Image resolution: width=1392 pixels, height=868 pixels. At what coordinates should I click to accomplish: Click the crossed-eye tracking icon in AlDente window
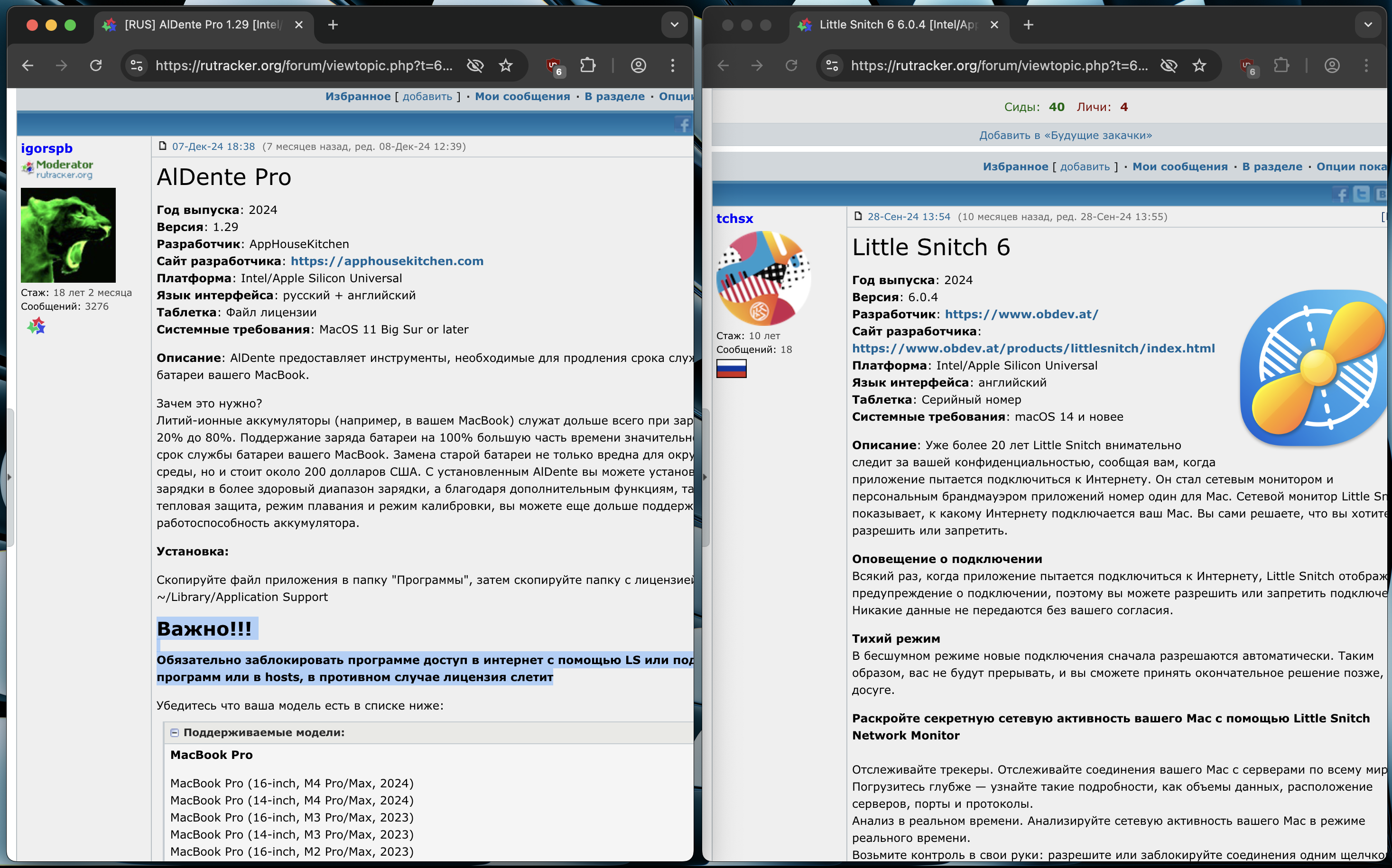point(475,65)
